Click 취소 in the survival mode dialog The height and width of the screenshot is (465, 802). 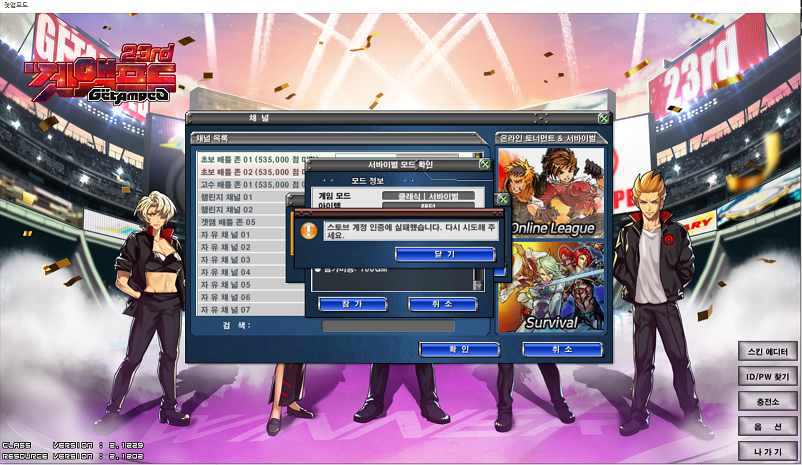442,303
